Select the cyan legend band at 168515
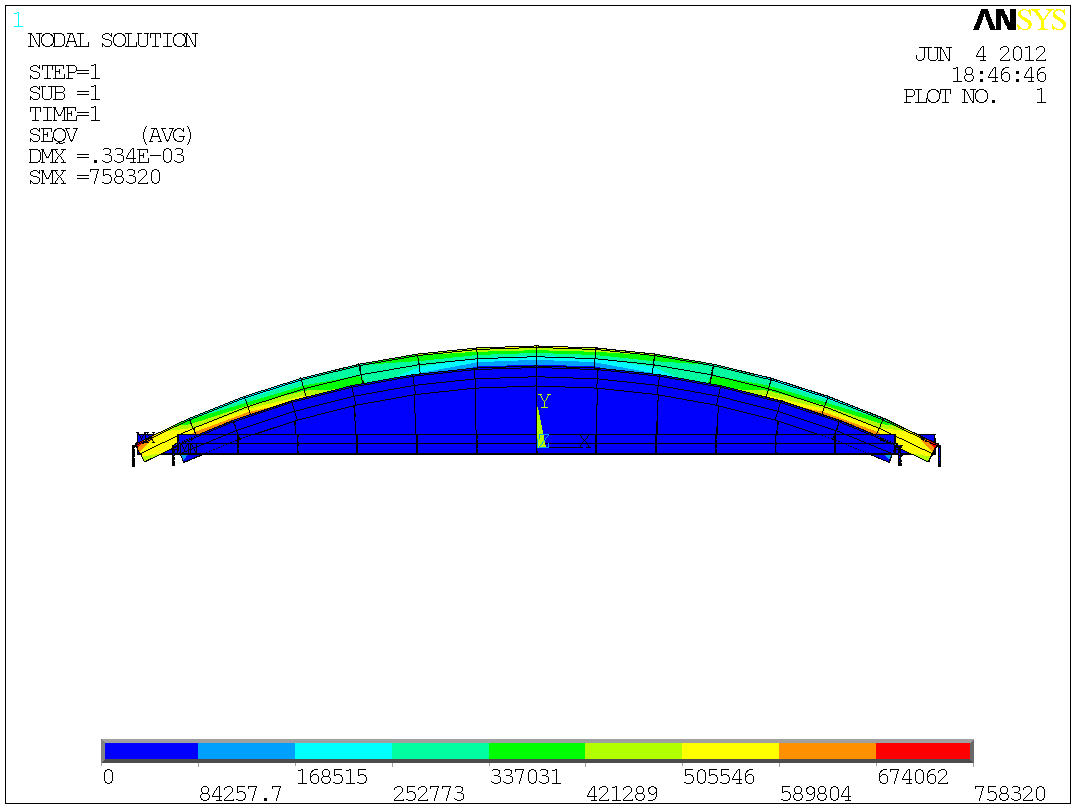 point(343,751)
